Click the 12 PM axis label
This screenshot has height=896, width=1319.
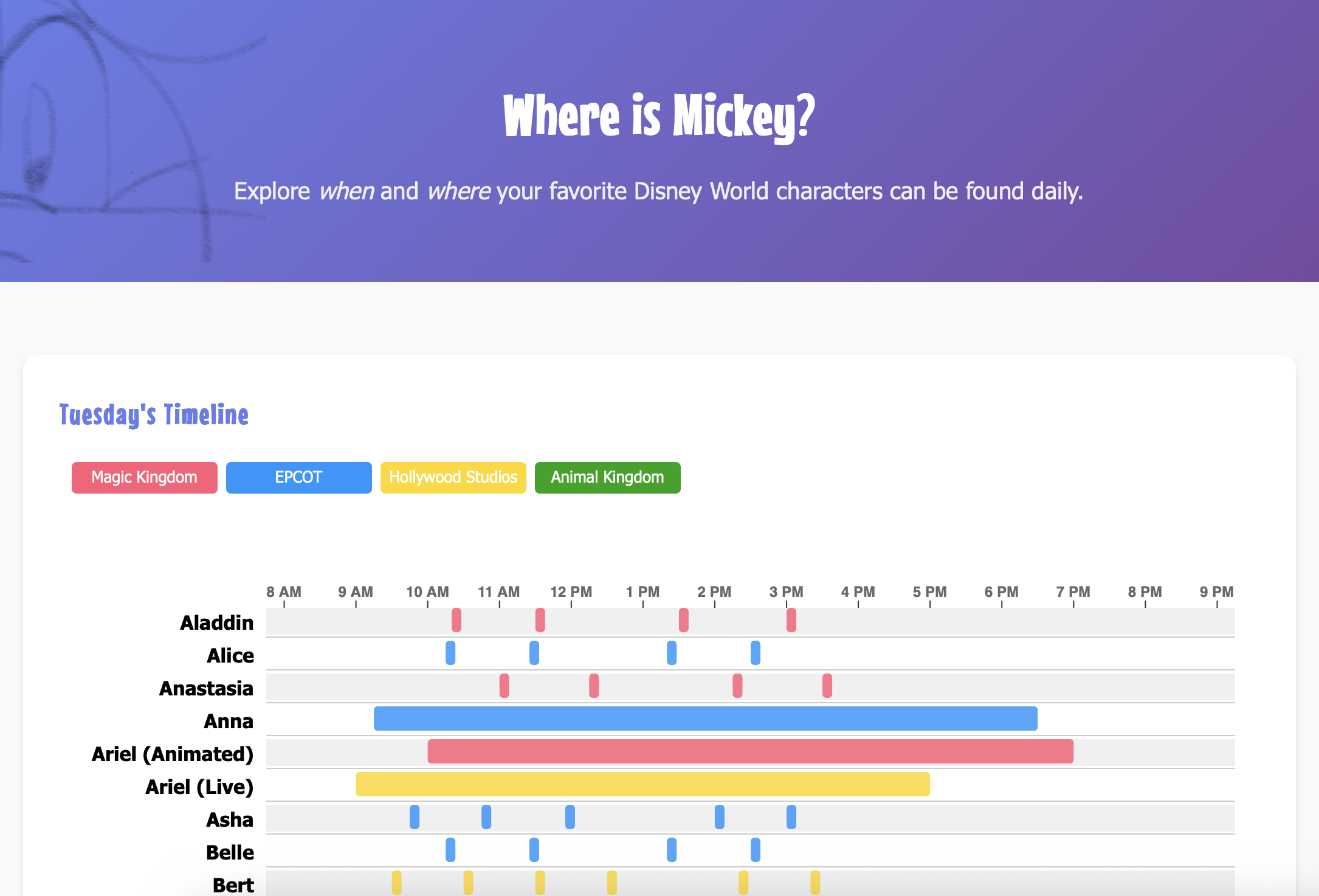pyautogui.click(x=571, y=591)
